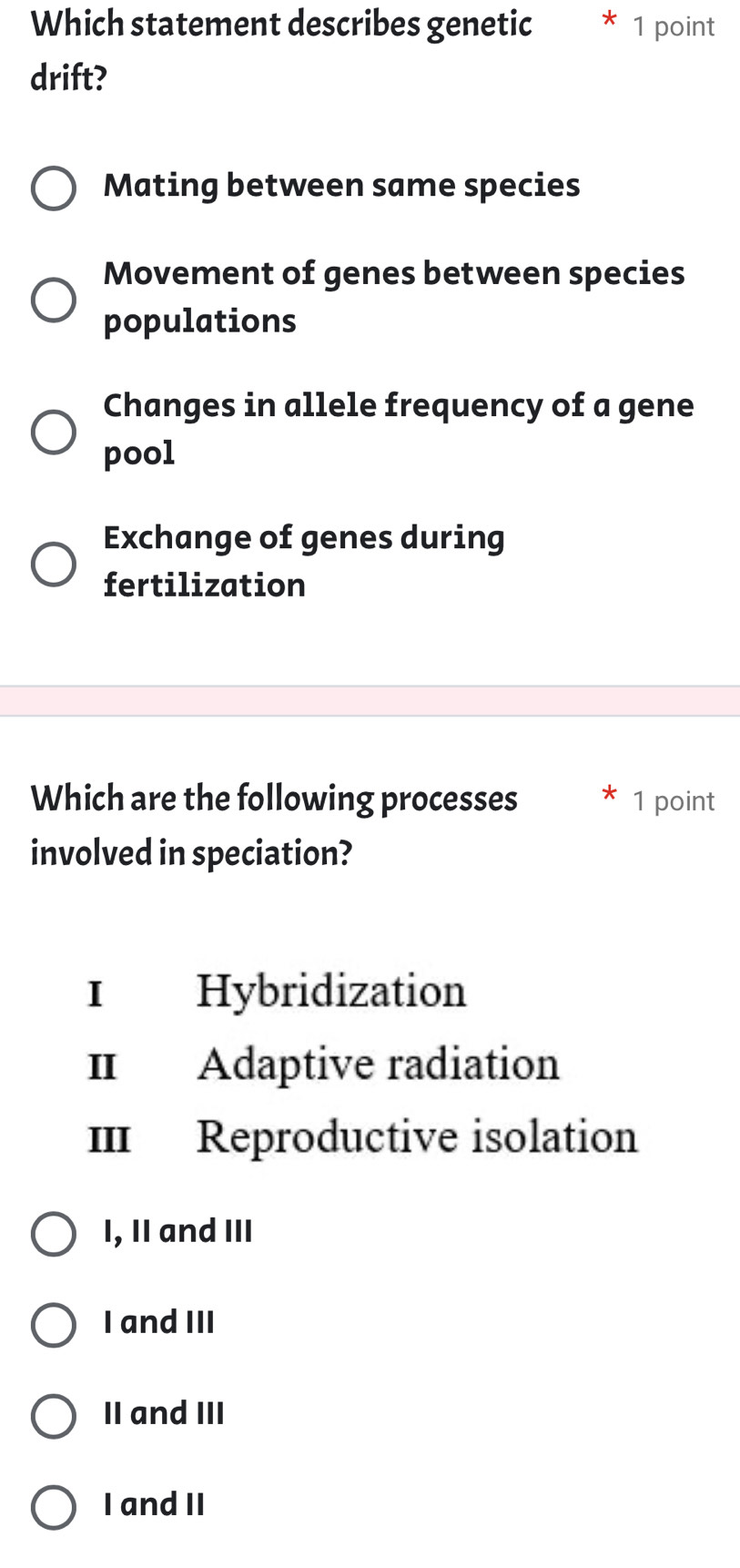Click the red asterisk on the speciation question
The width and height of the screenshot is (740, 1568).
[609, 797]
